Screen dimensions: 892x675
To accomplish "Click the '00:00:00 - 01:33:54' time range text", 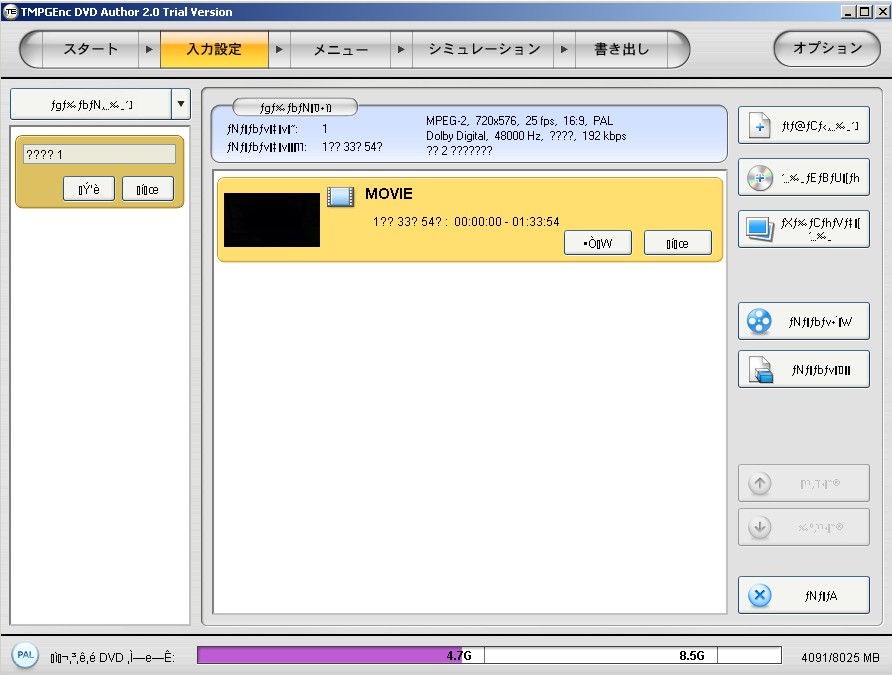I will click(507, 222).
